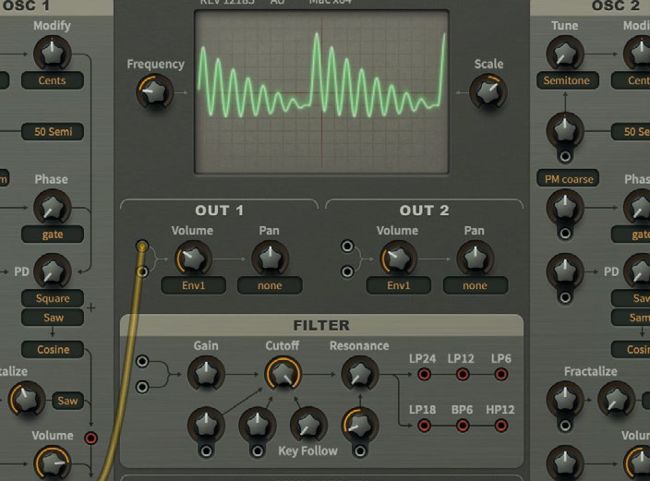Click the OSC 2 jack left of PD knob

click(x=565, y=297)
